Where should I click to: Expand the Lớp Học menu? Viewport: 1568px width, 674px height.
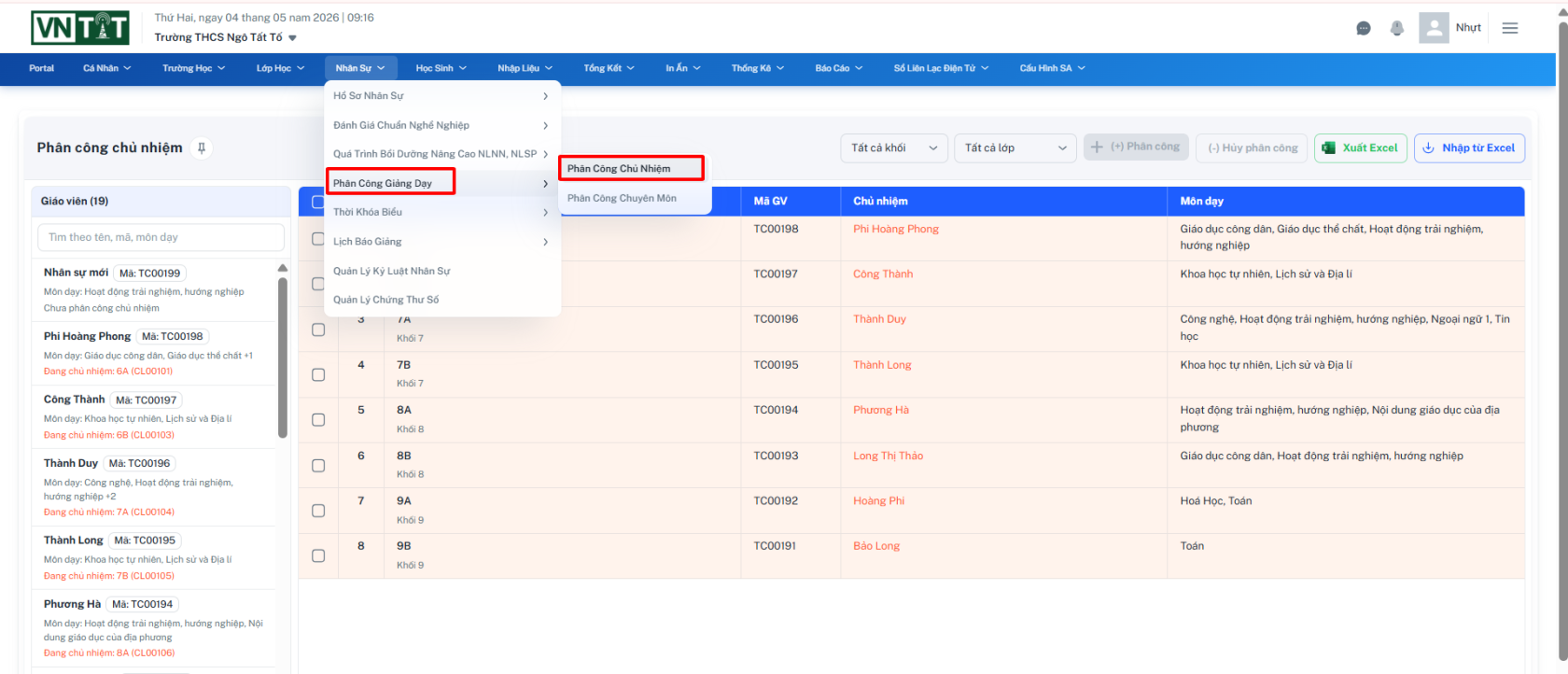click(x=280, y=68)
